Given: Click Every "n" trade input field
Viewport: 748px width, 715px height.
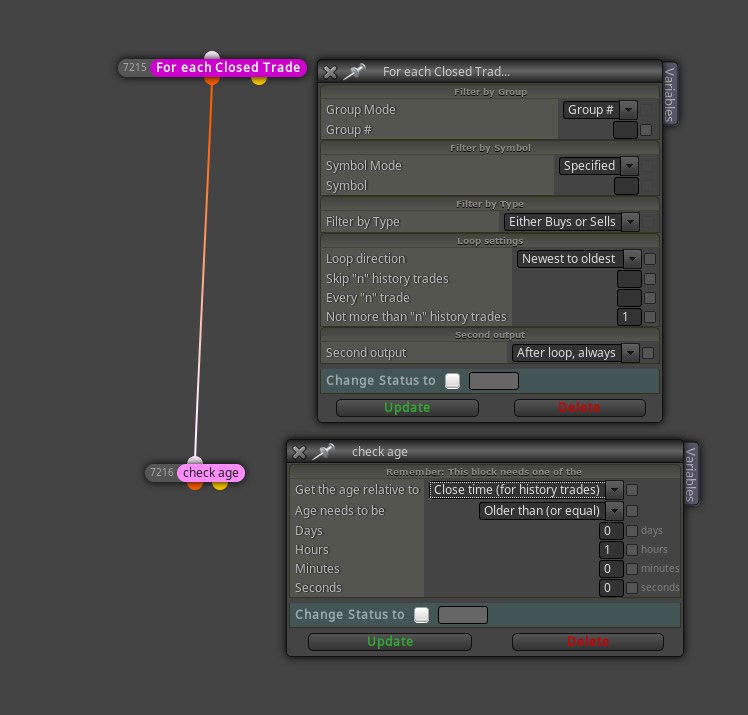Looking at the screenshot, I should (629, 298).
